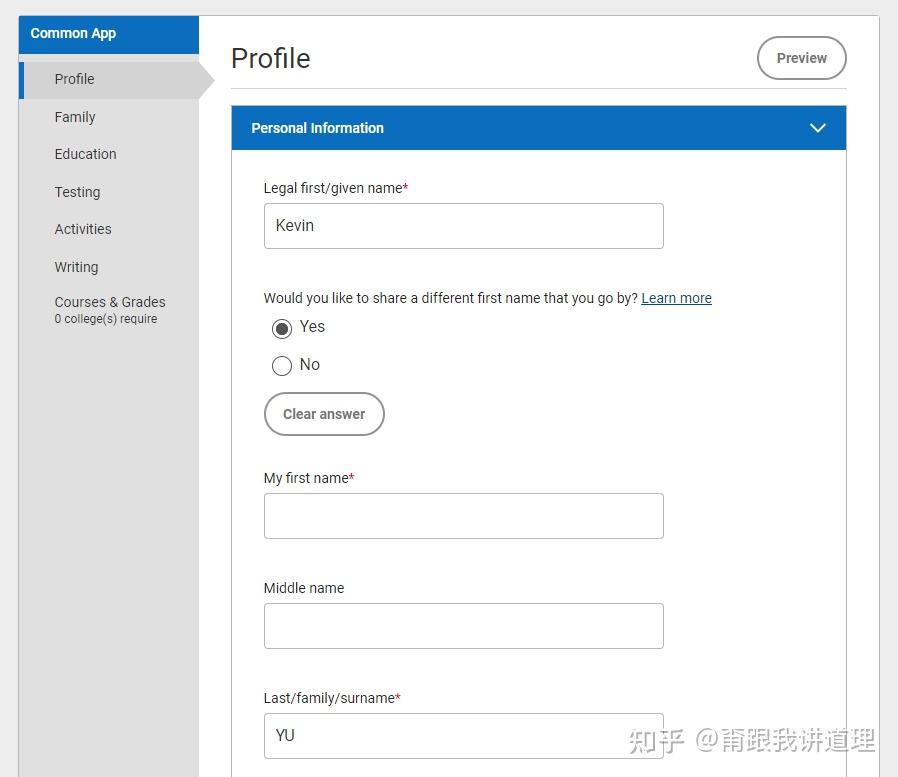Click the Common App header
This screenshot has height=777, width=898.
(x=72, y=33)
